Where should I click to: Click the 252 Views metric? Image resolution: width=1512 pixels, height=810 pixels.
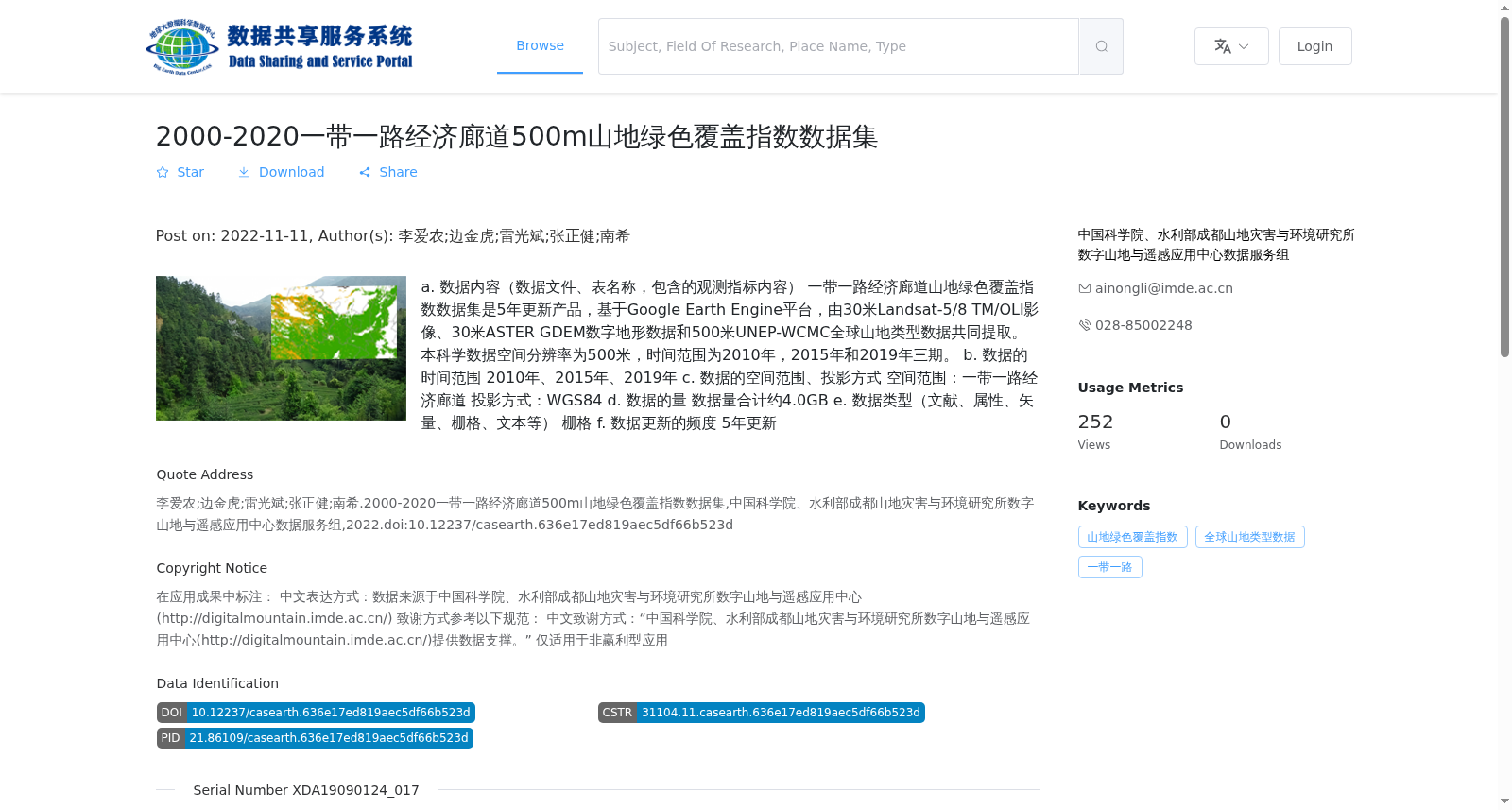click(1095, 431)
